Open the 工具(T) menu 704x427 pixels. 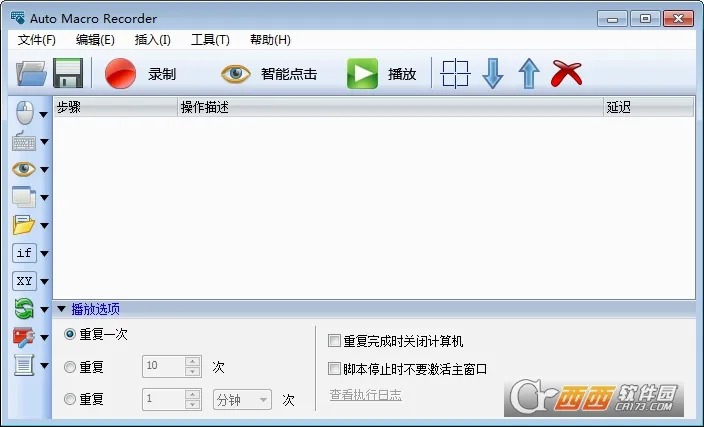(210, 40)
